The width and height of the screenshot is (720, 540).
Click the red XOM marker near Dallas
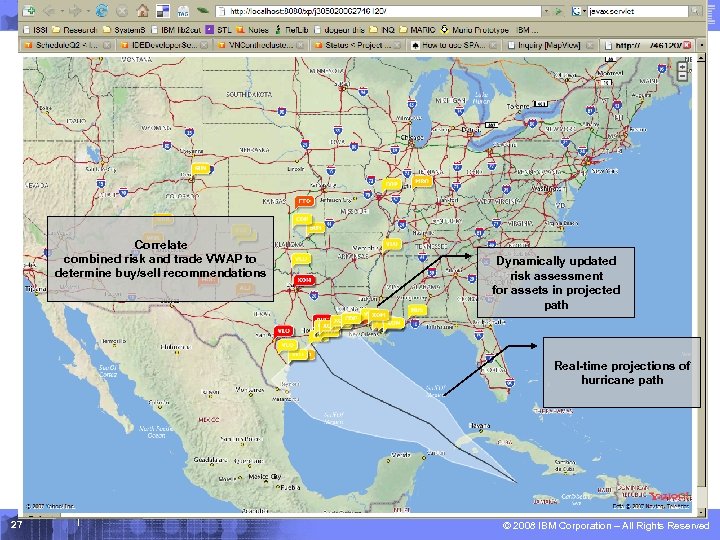(x=304, y=281)
